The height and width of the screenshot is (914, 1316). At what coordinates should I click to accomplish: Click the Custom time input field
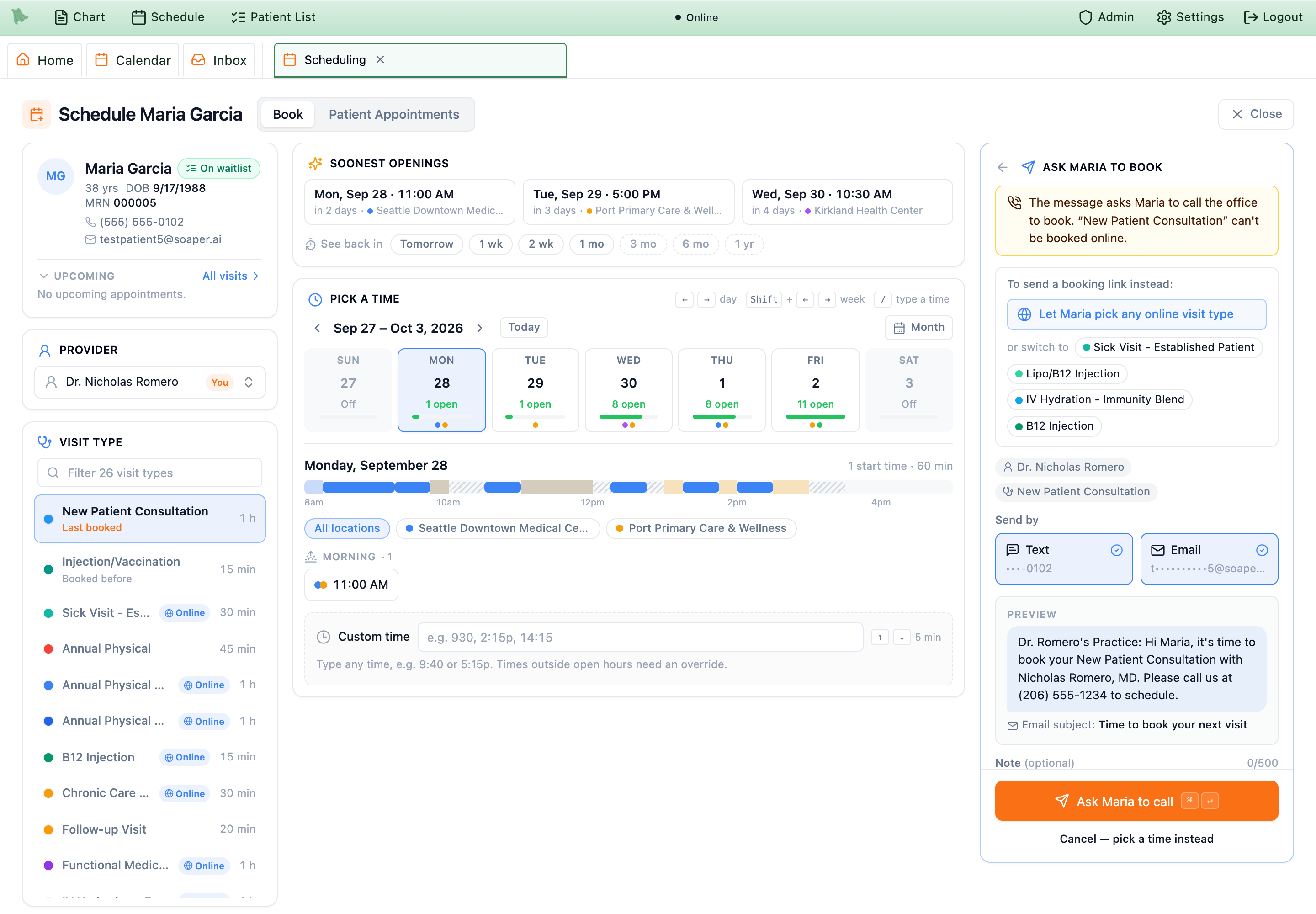640,638
